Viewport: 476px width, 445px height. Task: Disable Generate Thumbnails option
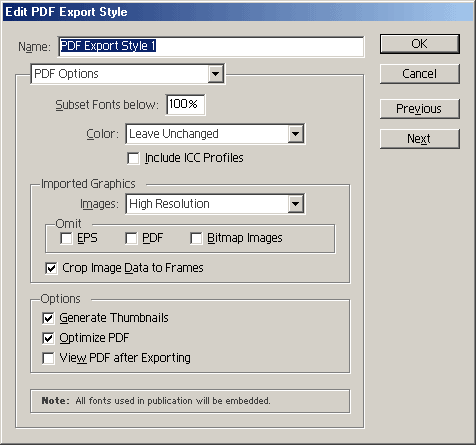[48, 318]
